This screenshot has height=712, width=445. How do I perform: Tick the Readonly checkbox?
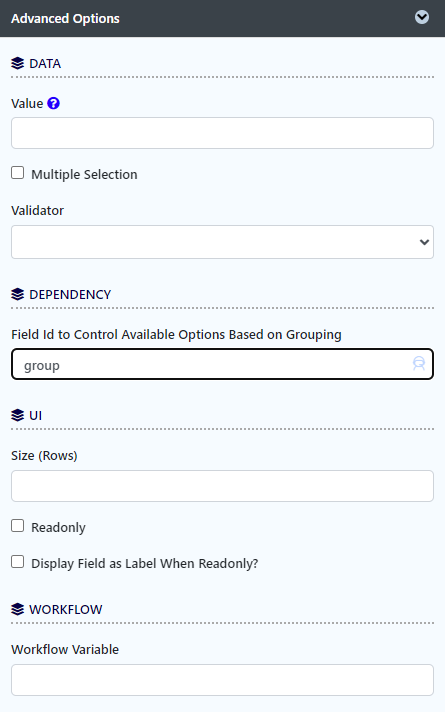click(x=18, y=526)
